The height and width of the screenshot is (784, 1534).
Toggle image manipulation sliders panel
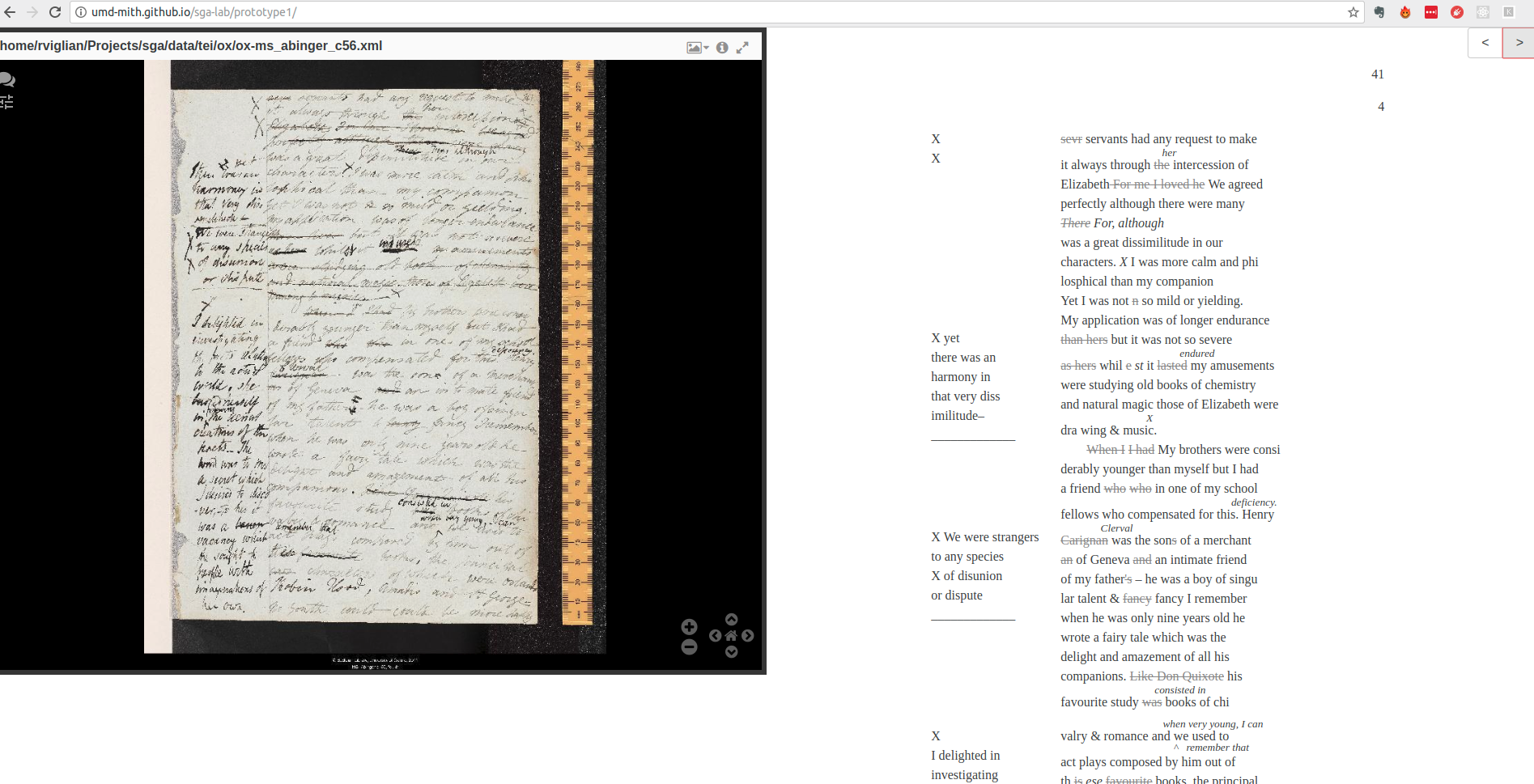tap(6, 102)
